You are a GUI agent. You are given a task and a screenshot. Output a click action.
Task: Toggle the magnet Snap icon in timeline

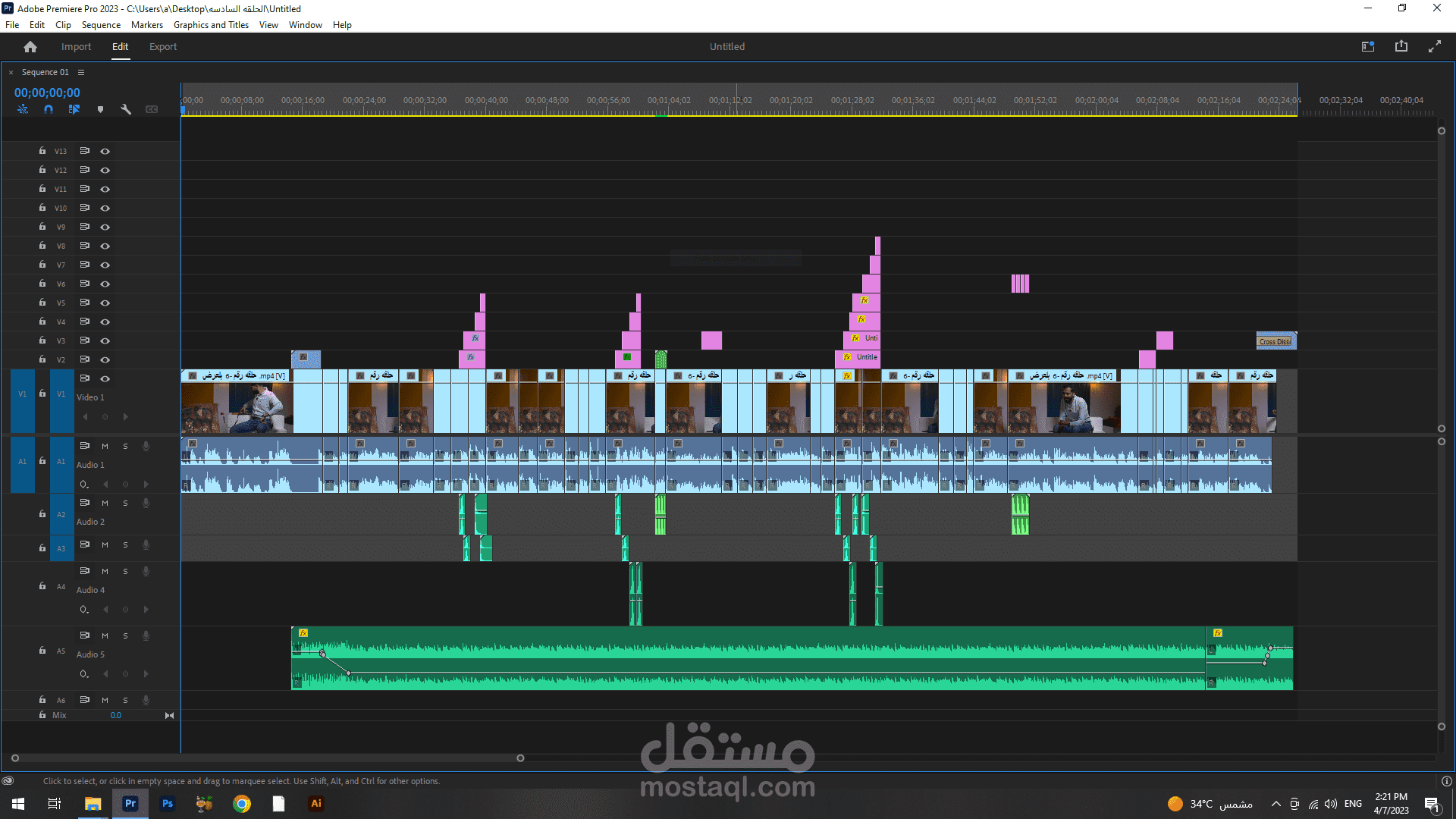point(49,109)
